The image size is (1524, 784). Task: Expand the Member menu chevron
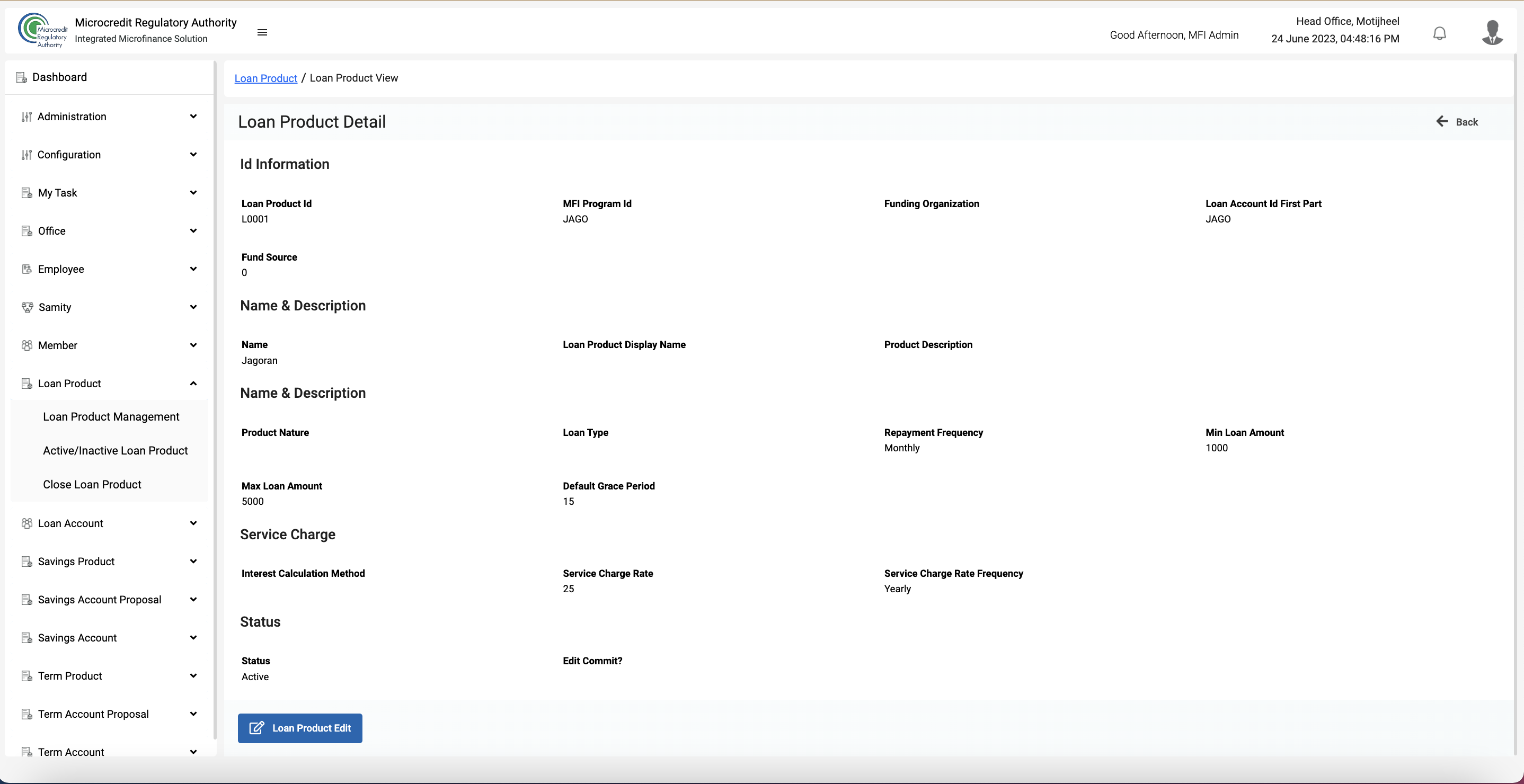coord(193,345)
